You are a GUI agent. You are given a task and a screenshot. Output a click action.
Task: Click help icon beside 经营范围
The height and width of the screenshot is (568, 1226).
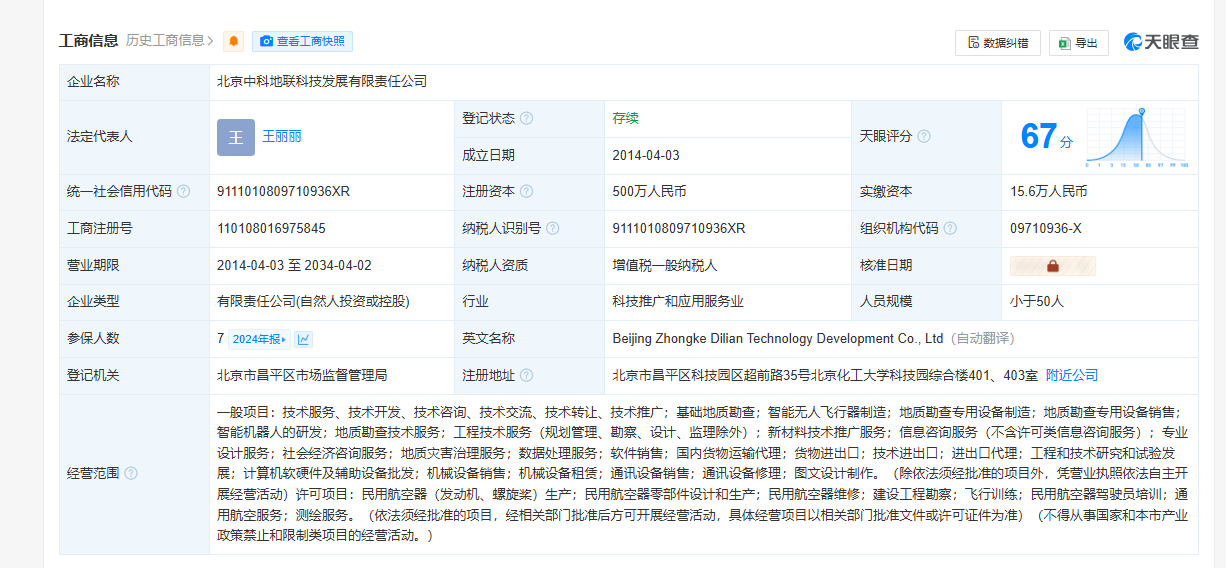click(x=131, y=474)
